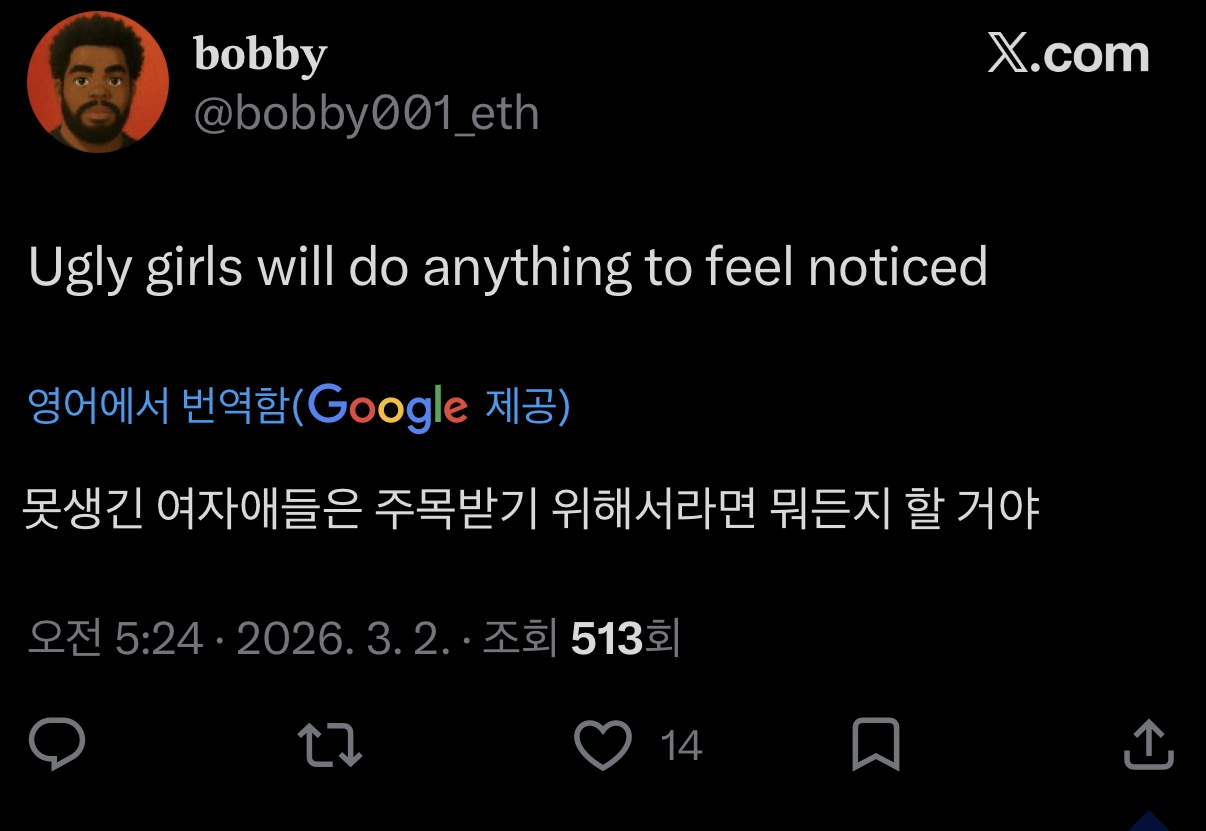Open the @bobby001_eth handle
The height and width of the screenshot is (831, 1206).
(x=366, y=114)
